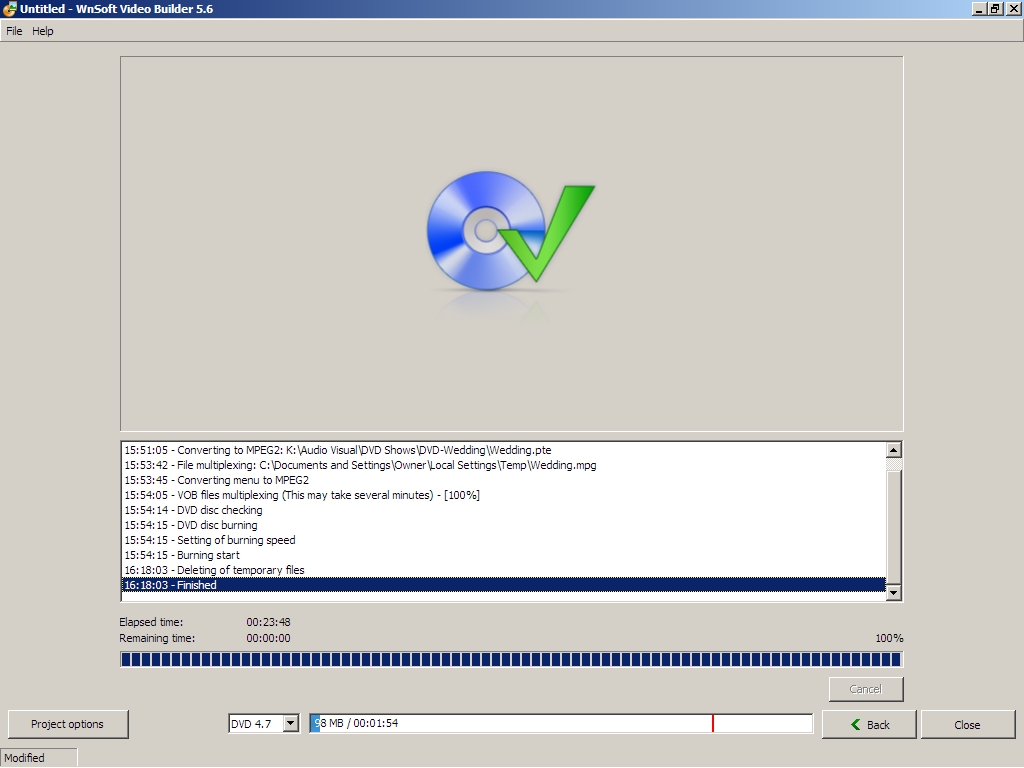
Task: Select the 'VOB files multiplexing' log line
Action: tap(504, 495)
